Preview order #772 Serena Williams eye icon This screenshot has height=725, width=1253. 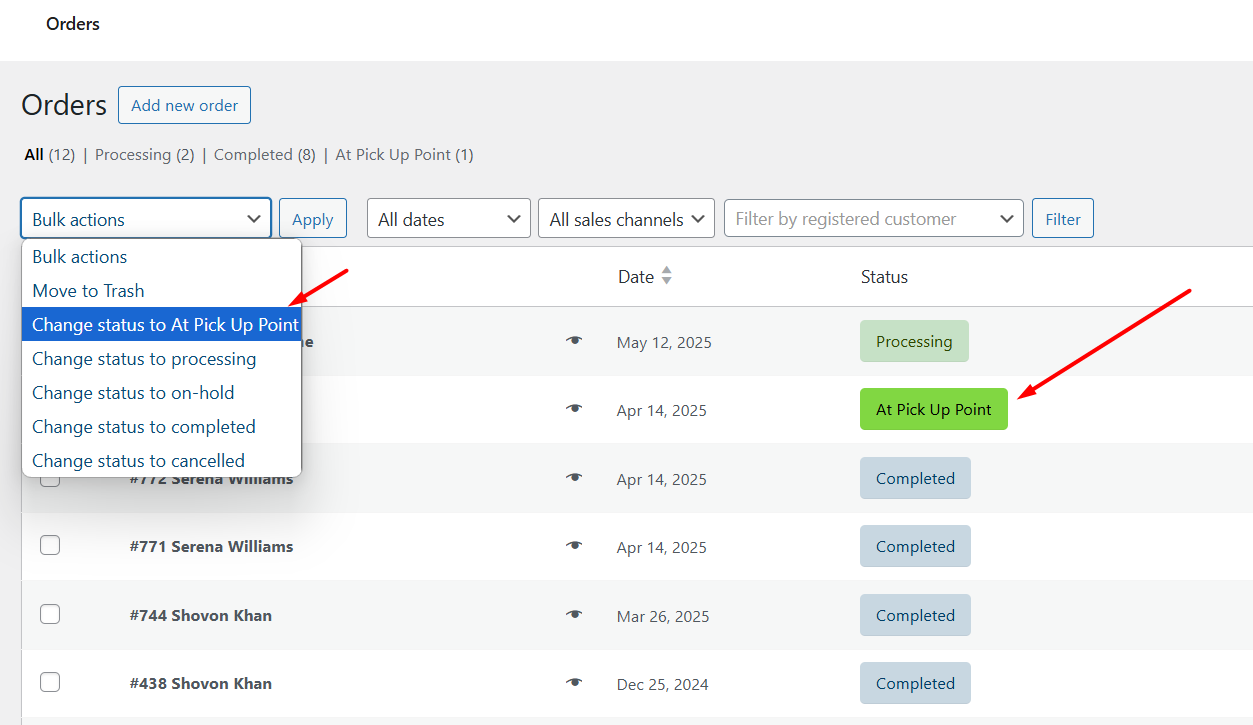[574, 478]
